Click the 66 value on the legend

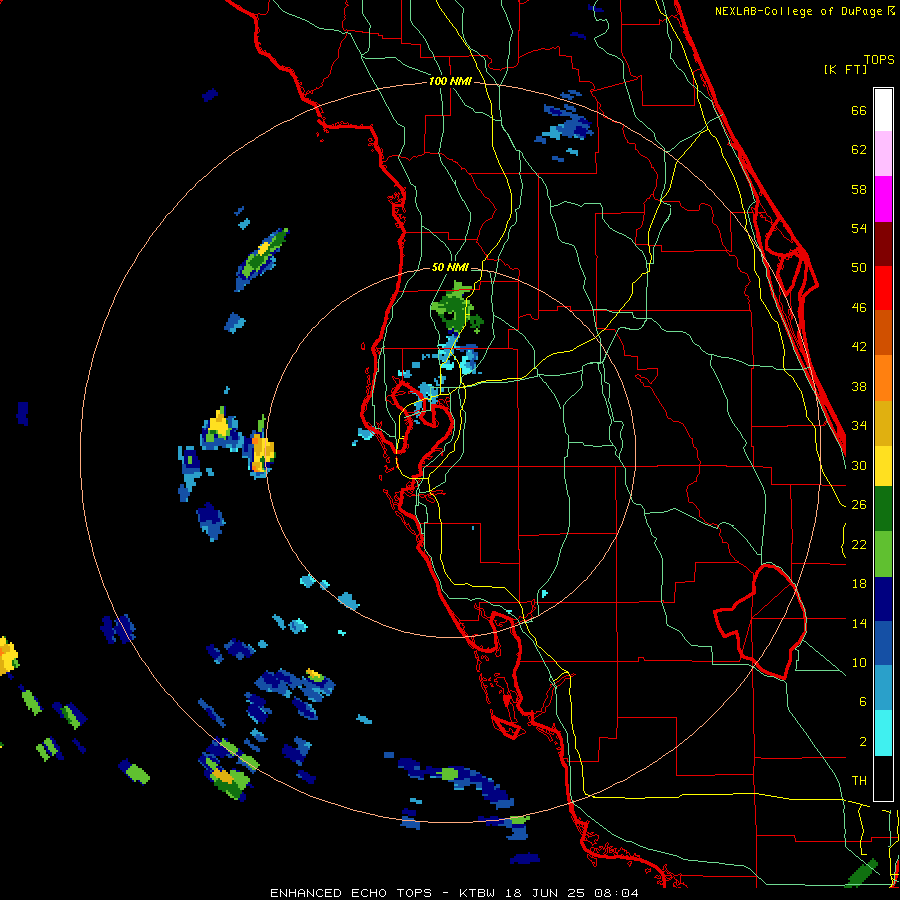pyautogui.click(x=859, y=110)
